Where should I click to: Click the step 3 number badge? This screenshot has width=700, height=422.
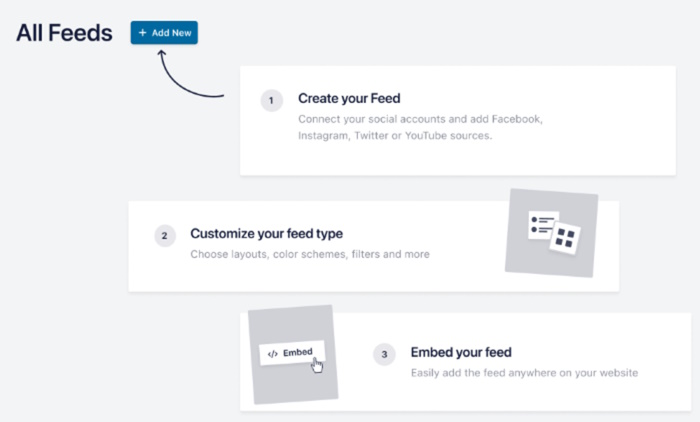pyautogui.click(x=384, y=354)
